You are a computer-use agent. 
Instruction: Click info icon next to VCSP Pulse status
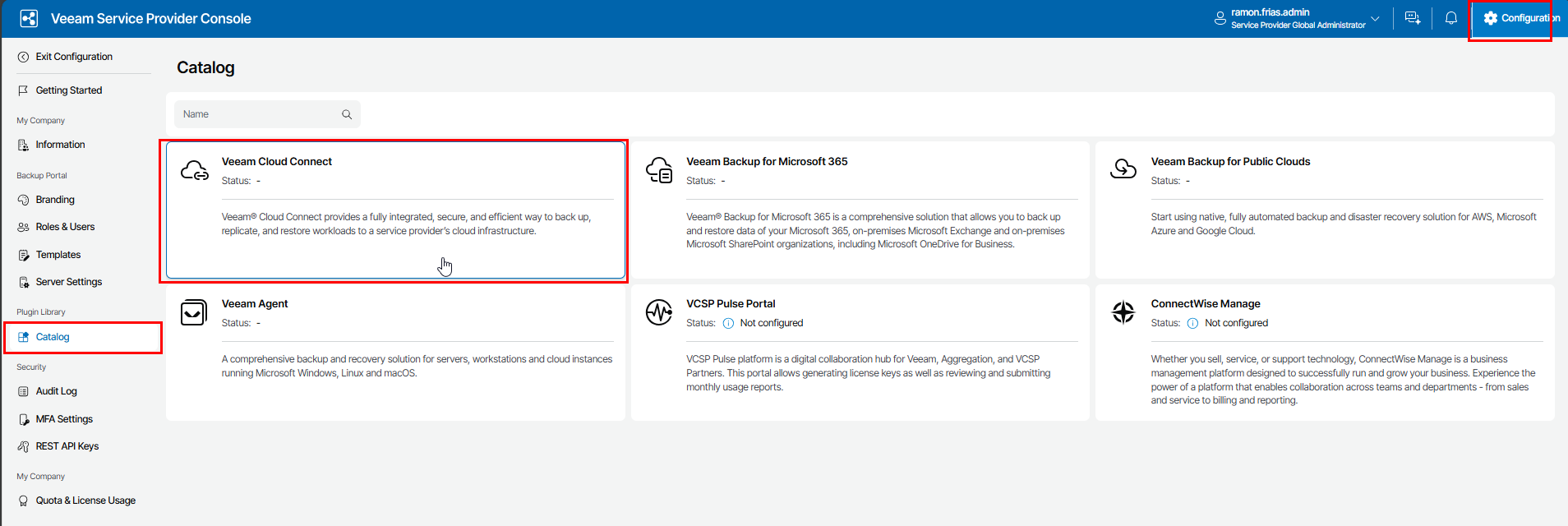coord(728,323)
